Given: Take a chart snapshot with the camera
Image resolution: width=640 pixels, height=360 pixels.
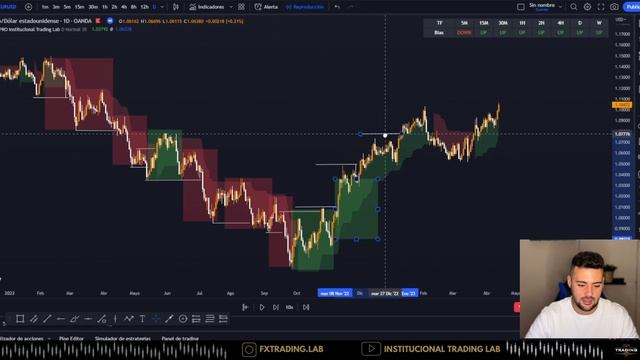Looking at the screenshot, I should pos(614,7).
